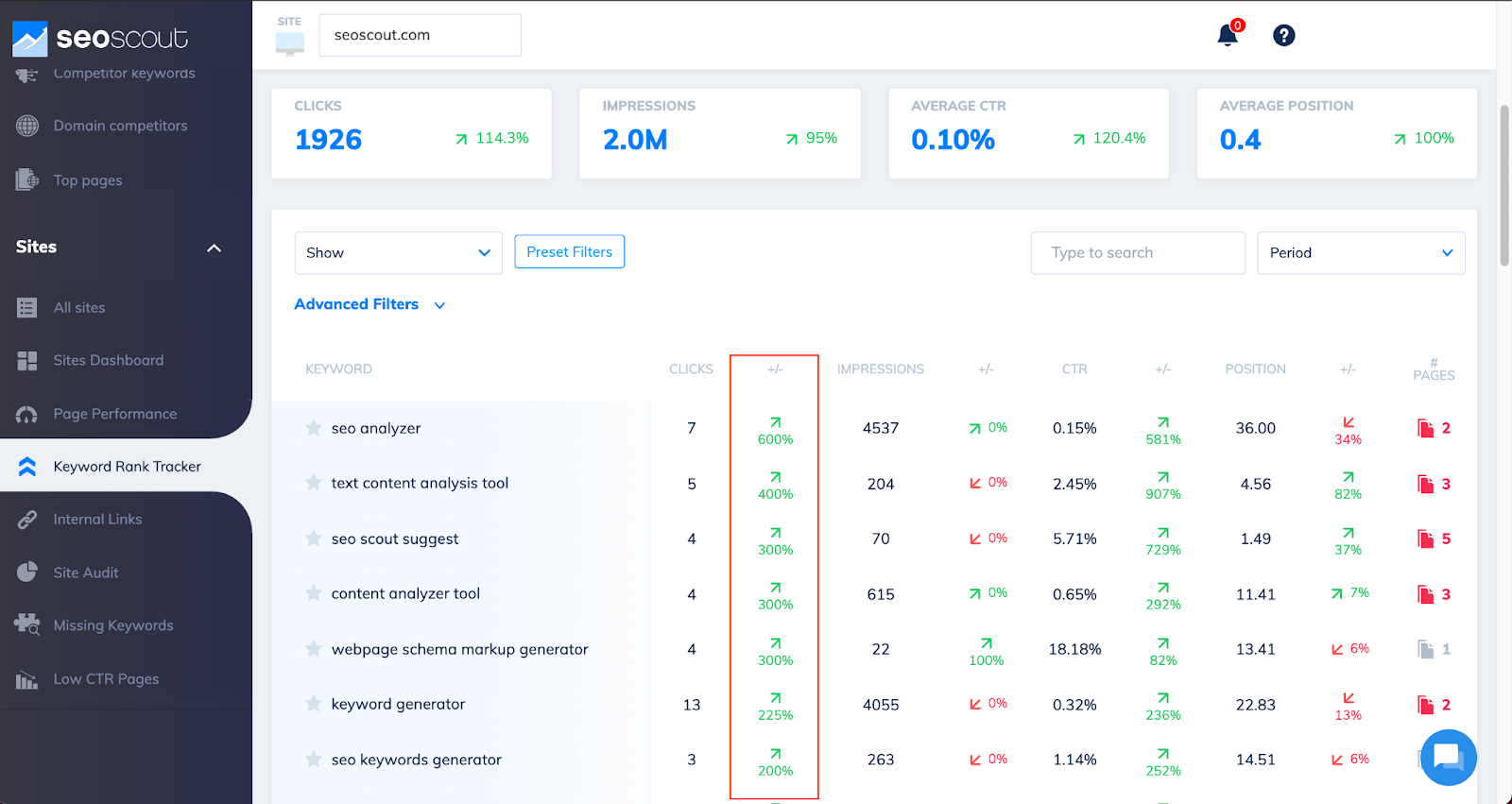Image resolution: width=1512 pixels, height=804 pixels.
Task: Click the site monitor icon beside the domain field
Action: (290, 43)
